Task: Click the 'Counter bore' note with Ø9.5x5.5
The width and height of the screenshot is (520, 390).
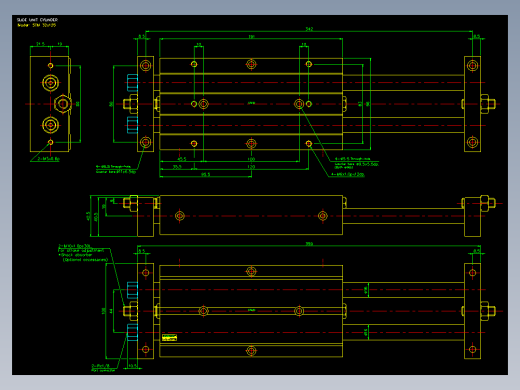Action: [x=356, y=164]
